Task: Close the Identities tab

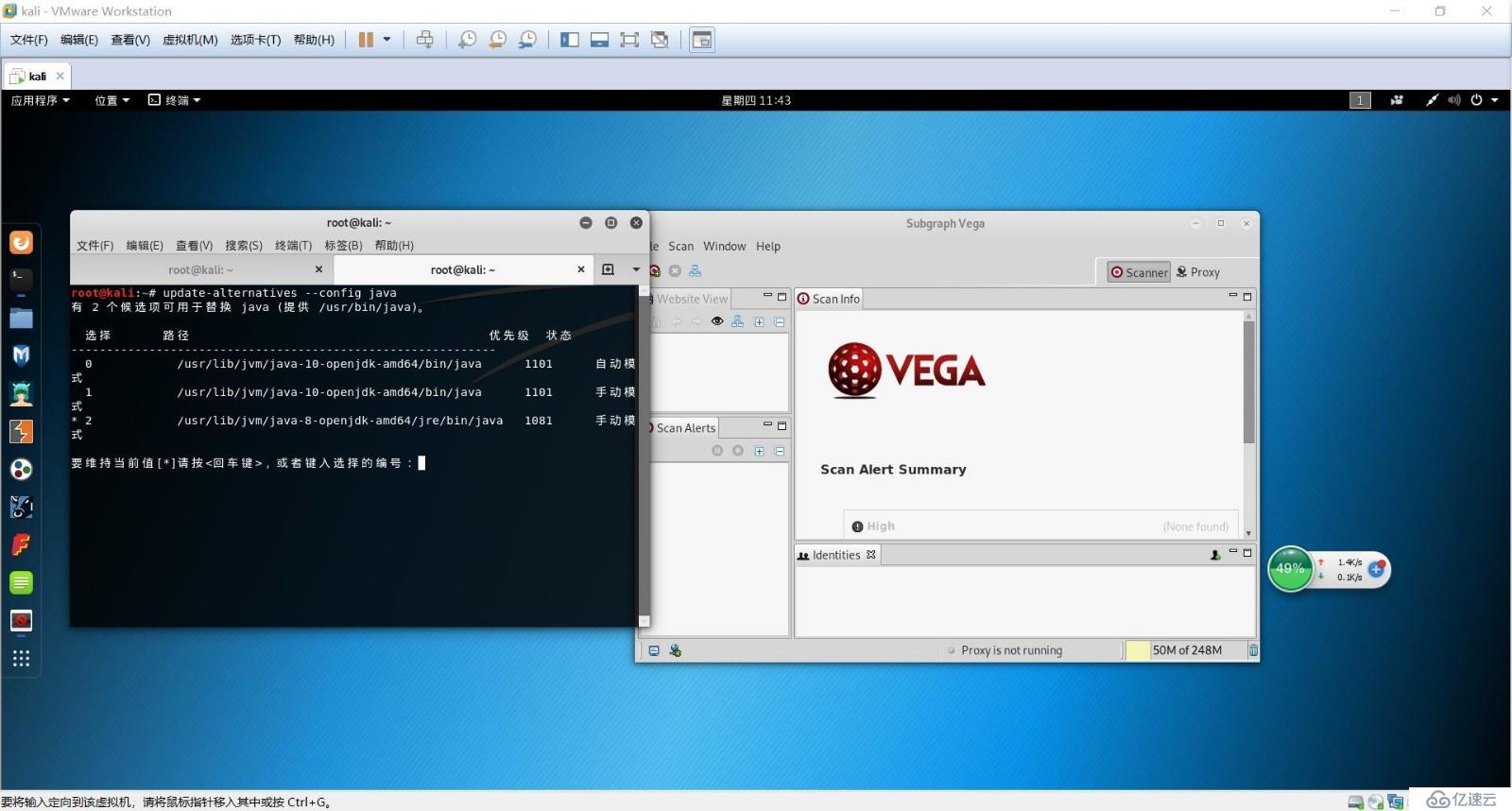Action: [x=871, y=555]
